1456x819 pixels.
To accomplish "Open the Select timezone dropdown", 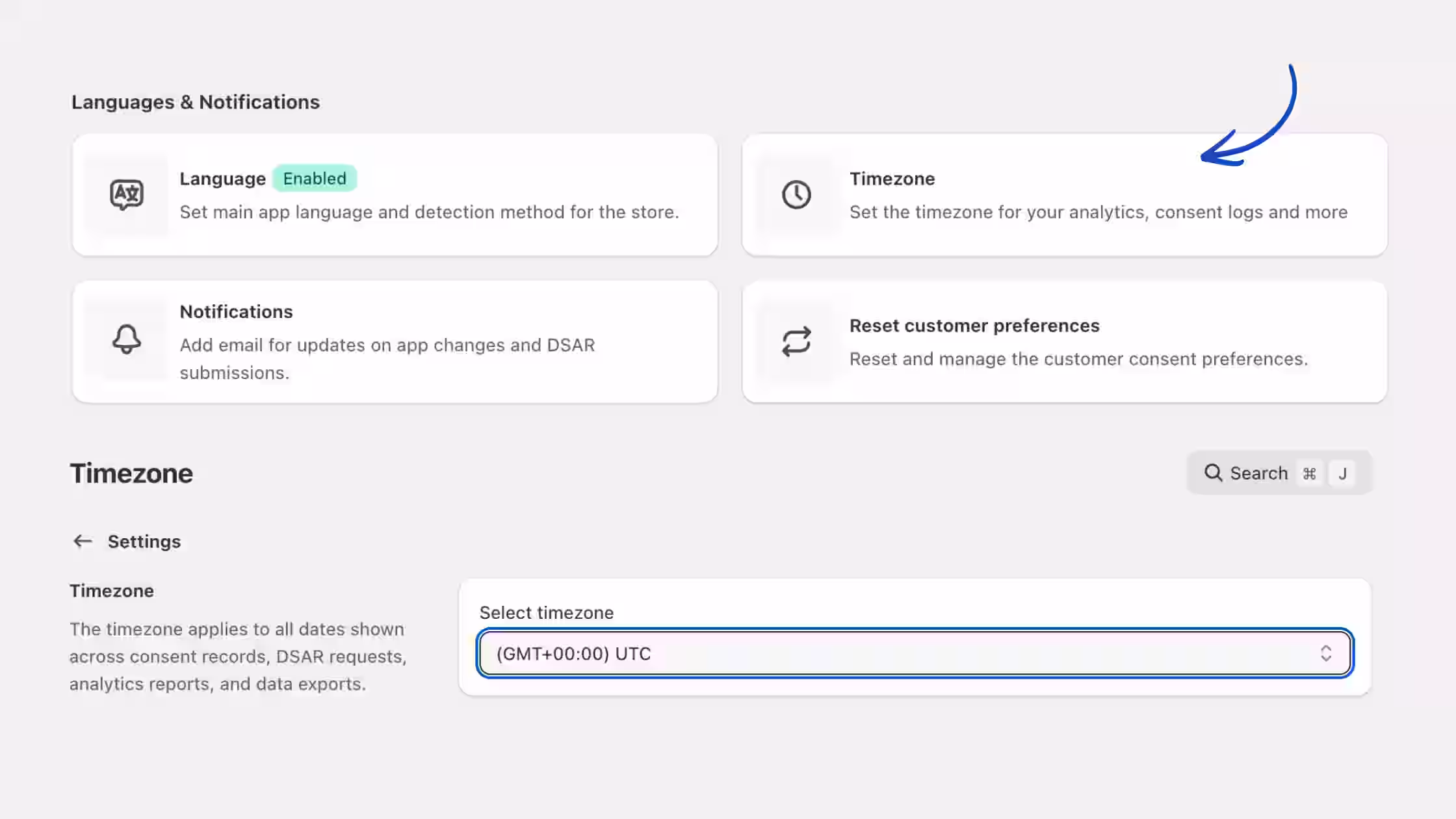I will (915, 653).
